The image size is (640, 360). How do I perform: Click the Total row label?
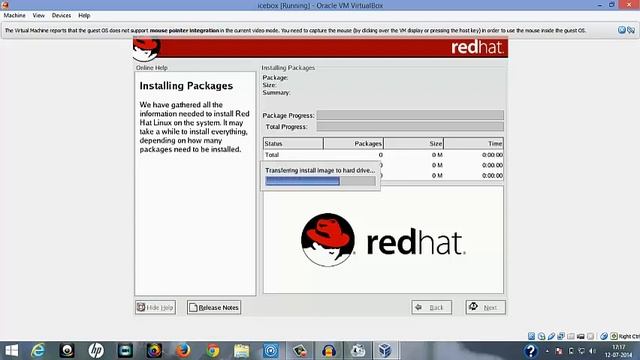(x=272, y=155)
